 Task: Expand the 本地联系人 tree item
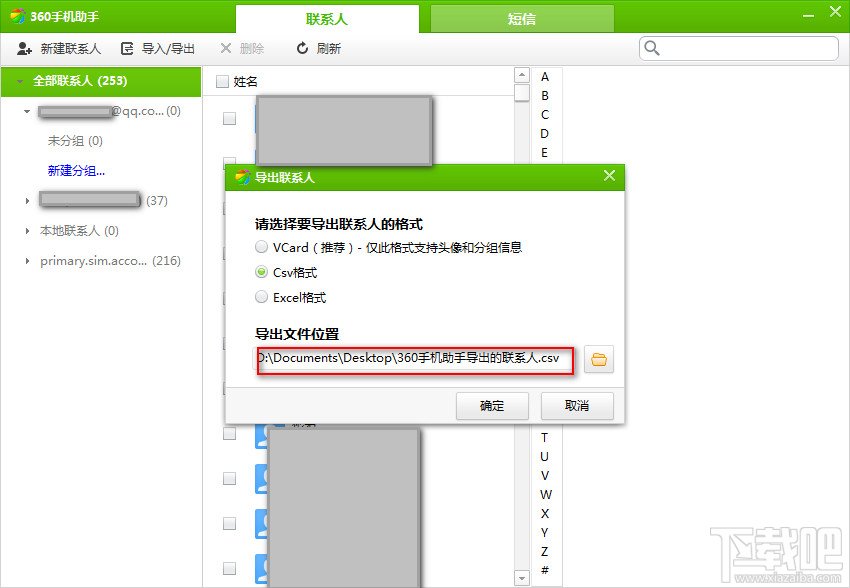[25, 231]
